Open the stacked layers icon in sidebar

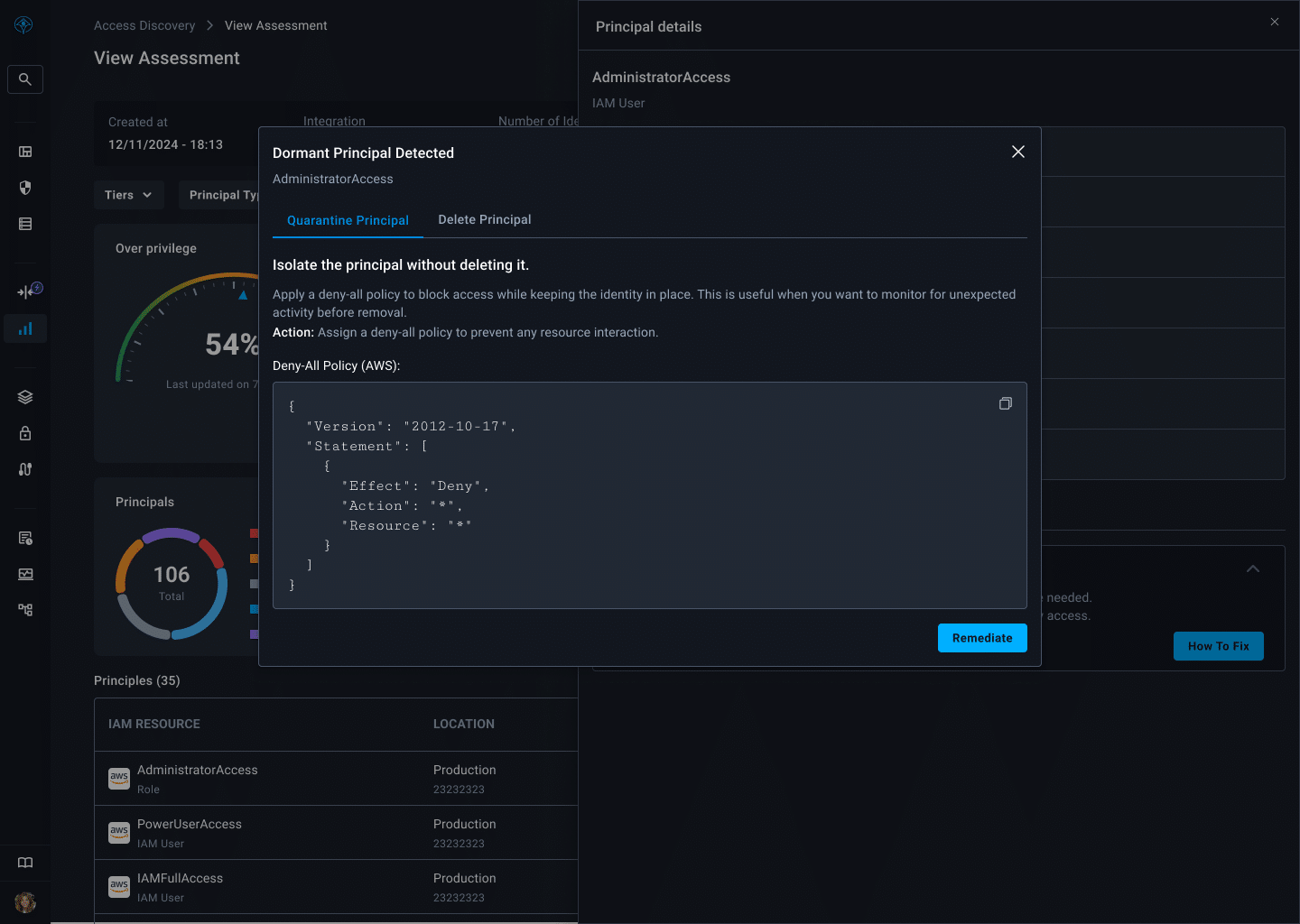pos(25,397)
